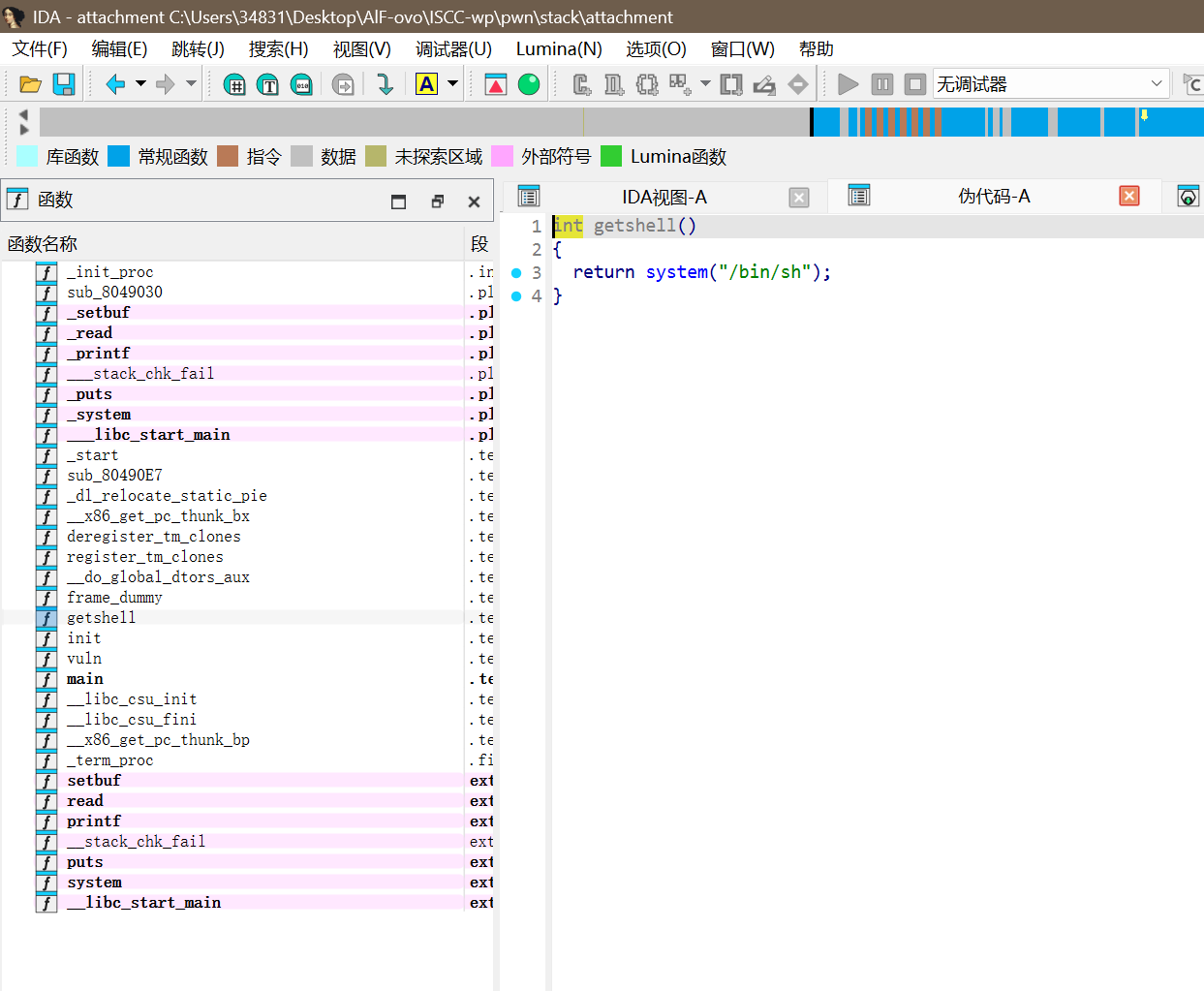Click the hex view toolbar icon with #
Image resolution: width=1204 pixels, height=991 pixels.
pos(234,84)
